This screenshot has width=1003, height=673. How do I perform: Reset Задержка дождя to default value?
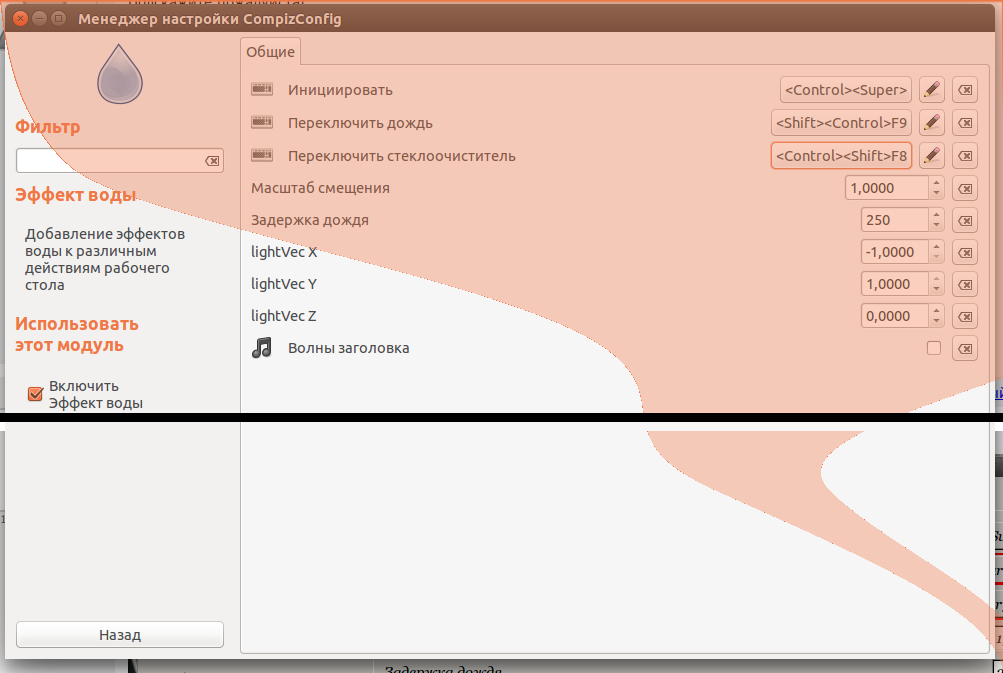click(965, 220)
